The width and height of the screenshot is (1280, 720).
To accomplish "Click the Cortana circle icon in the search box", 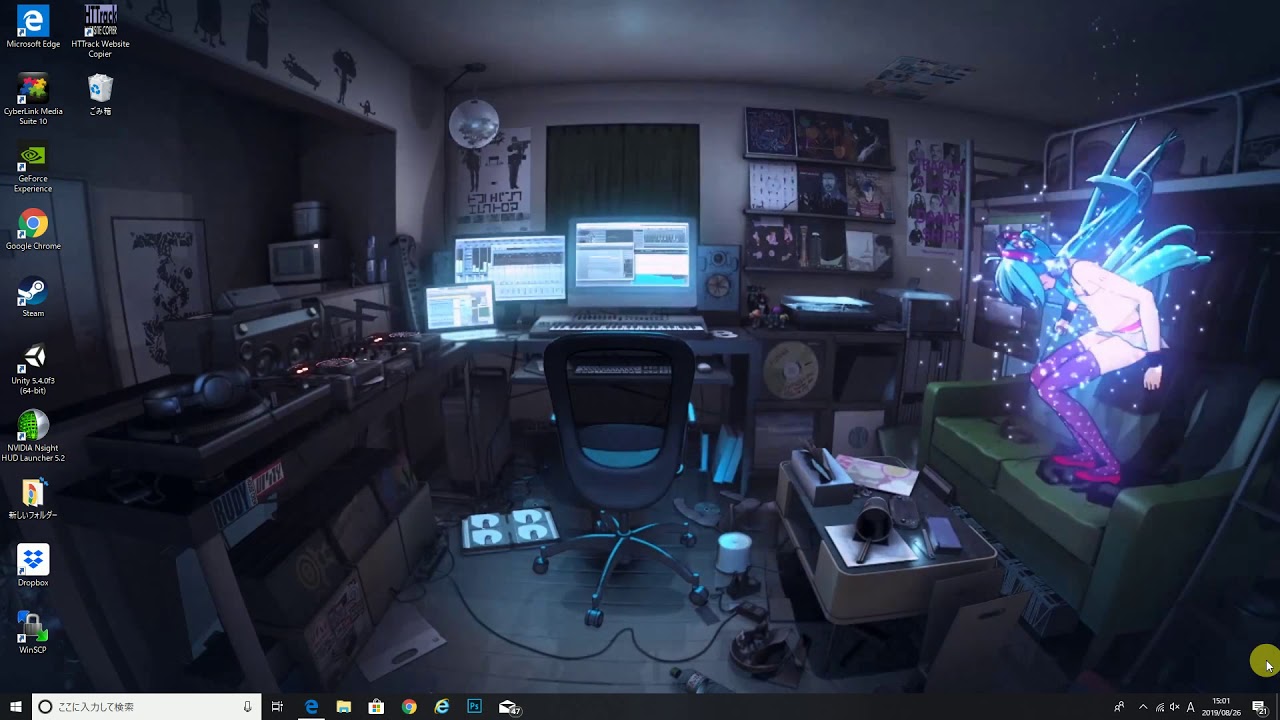I will click(x=45, y=707).
